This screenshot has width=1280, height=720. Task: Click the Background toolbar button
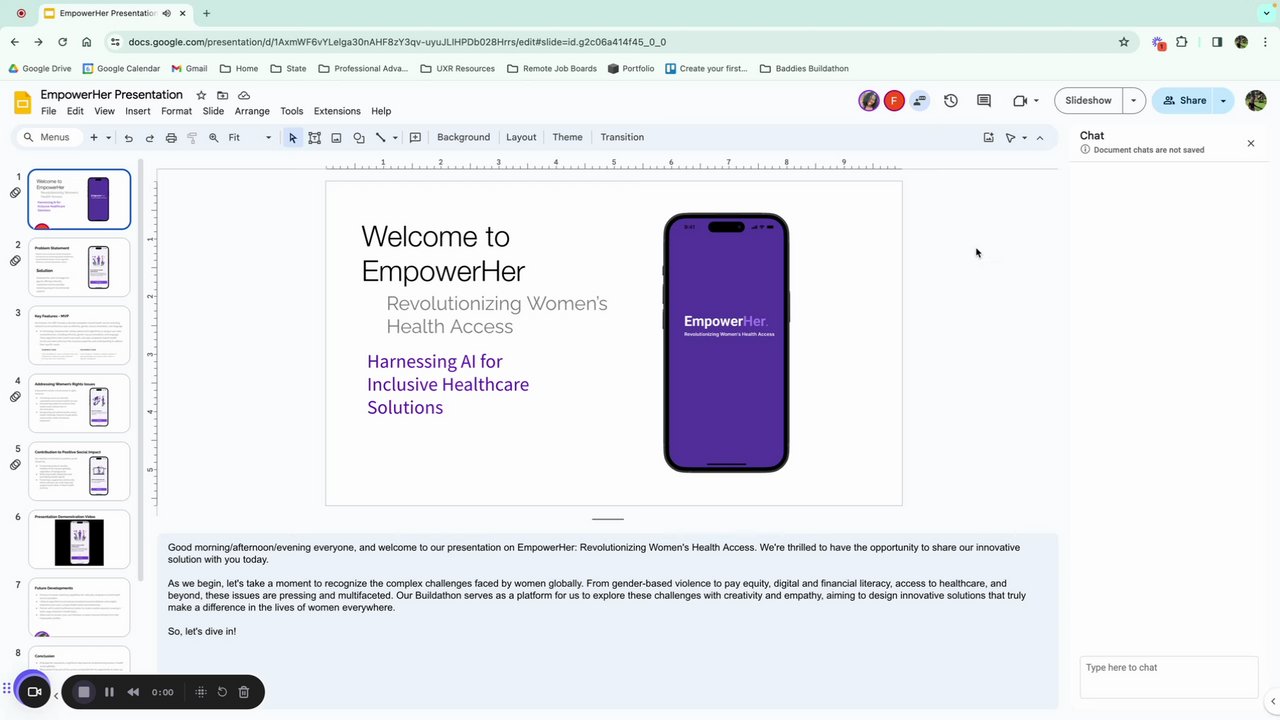pos(464,138)
